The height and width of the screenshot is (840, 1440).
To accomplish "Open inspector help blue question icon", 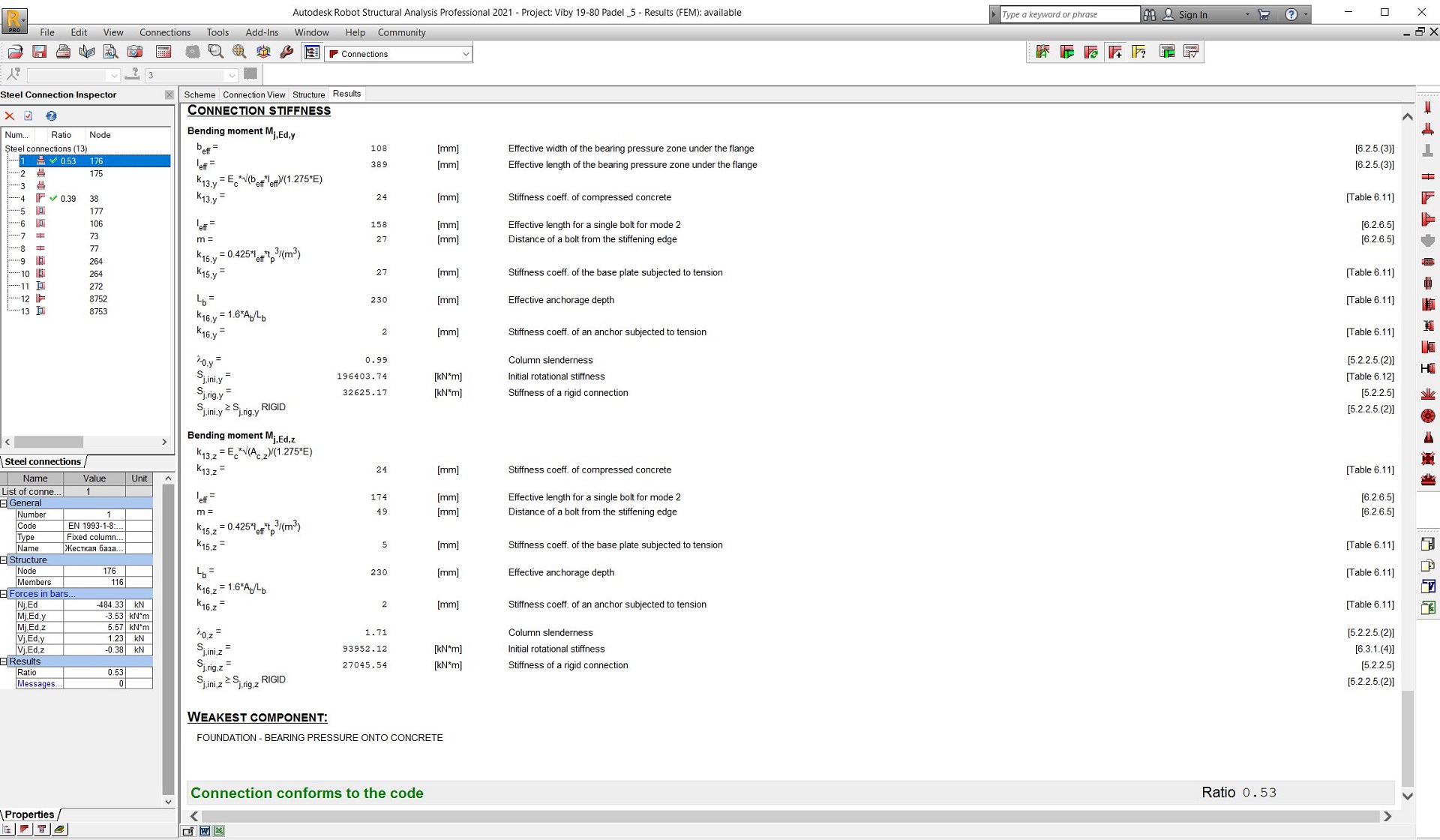I will click(x=51, y=116).
